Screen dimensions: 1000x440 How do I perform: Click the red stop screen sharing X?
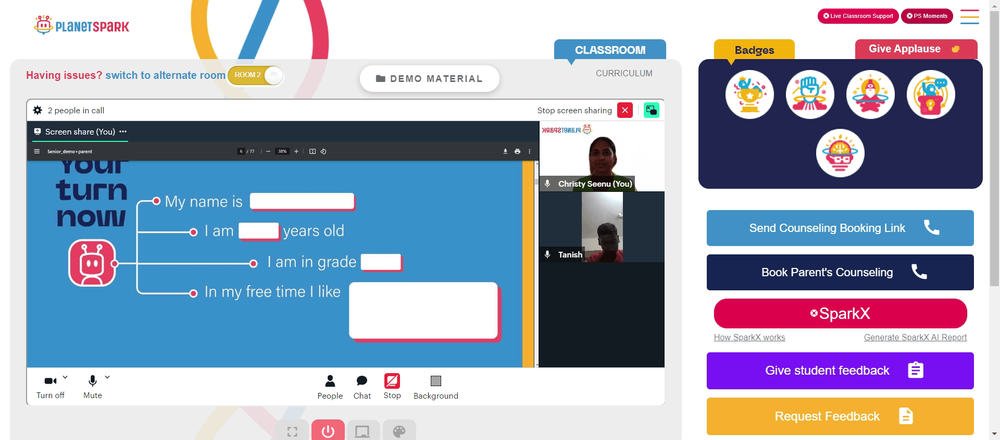coord(625,110)
